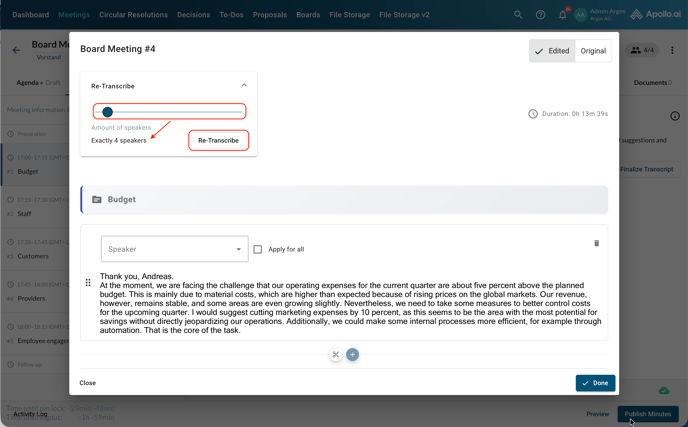
Task: Click the Done button
Action: (595, 383)
